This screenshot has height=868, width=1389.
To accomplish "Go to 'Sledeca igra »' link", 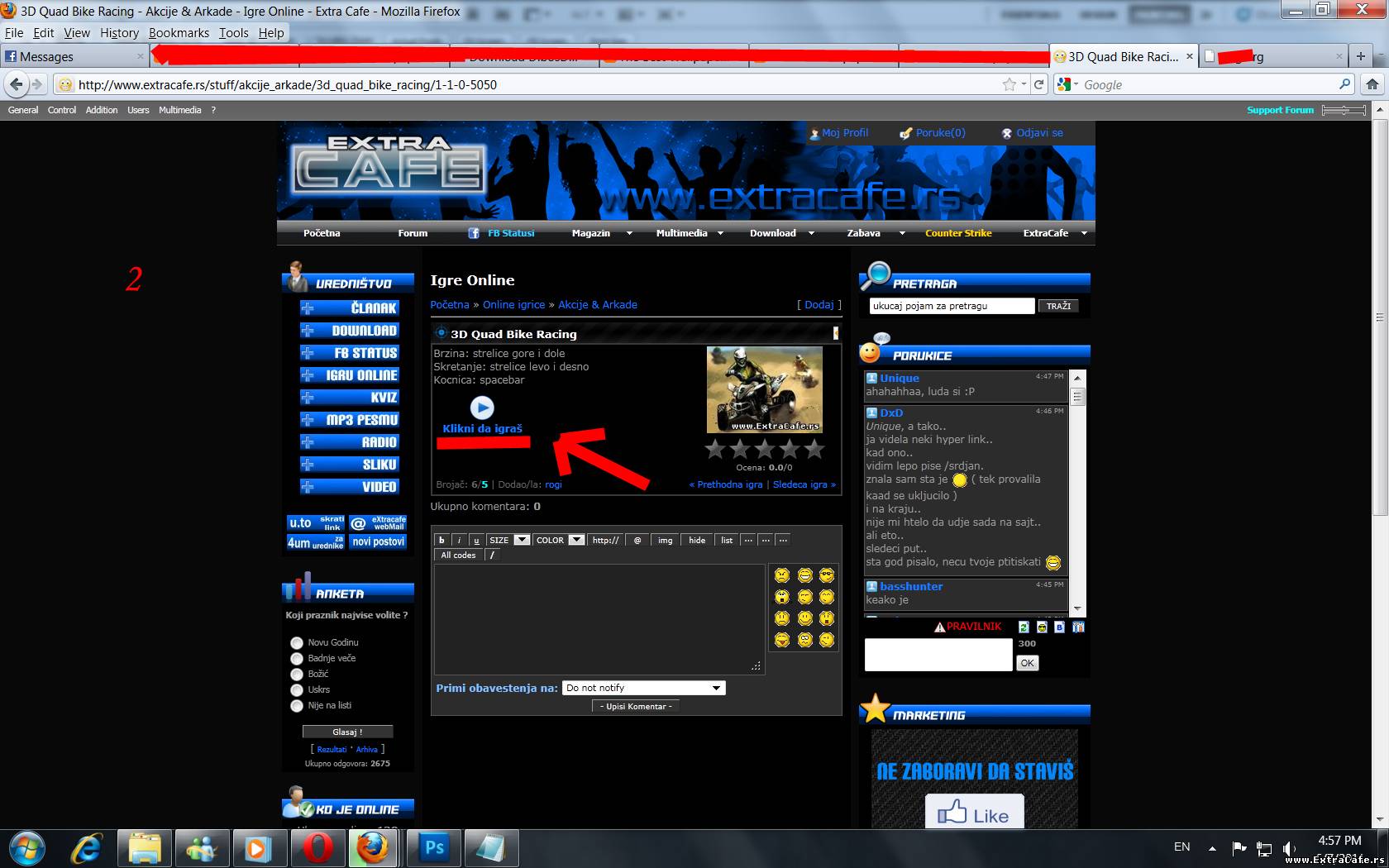I will point(804,484).
